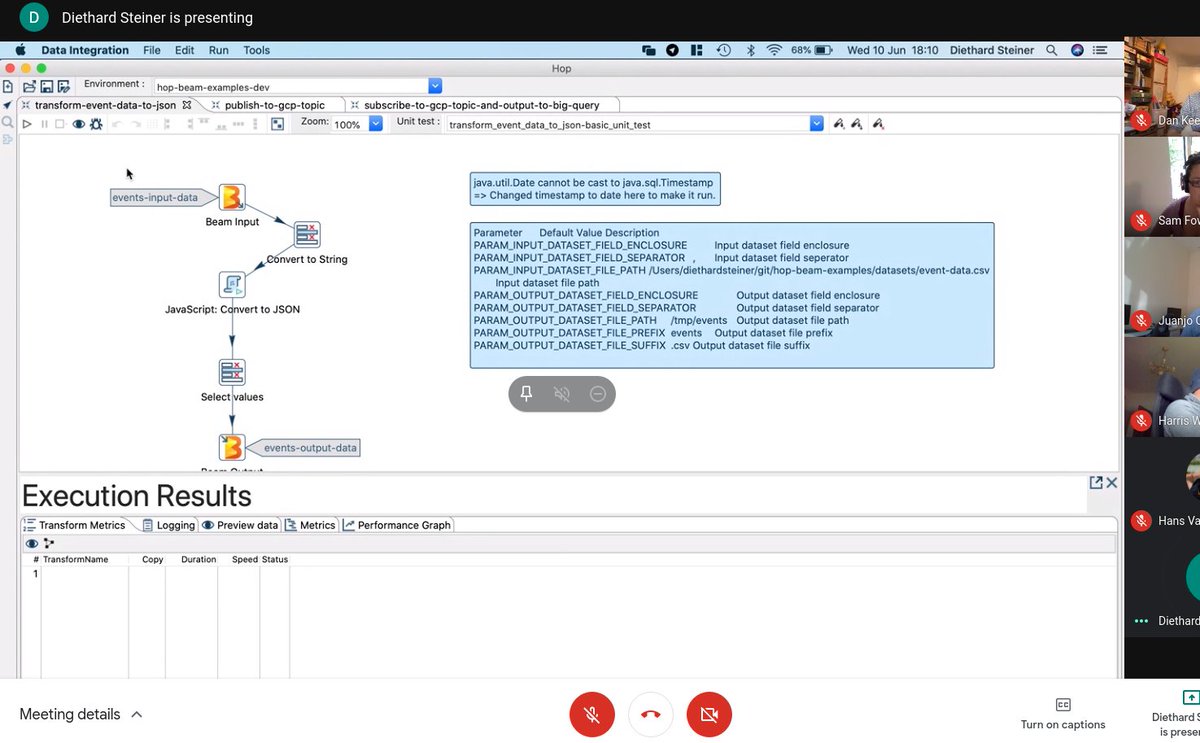Screen dimensions: 1200x743
Task: Open the Preview data tab
Action: [240, 525]
